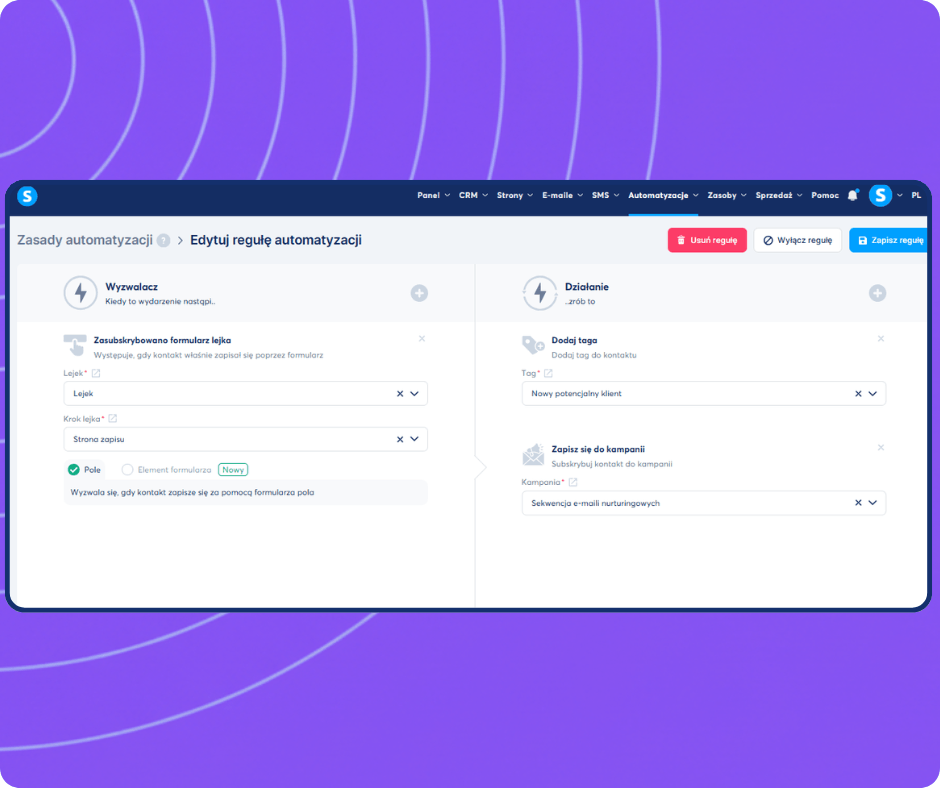
Task: Open the Zasoby menu
Action: tap(727, 195)
